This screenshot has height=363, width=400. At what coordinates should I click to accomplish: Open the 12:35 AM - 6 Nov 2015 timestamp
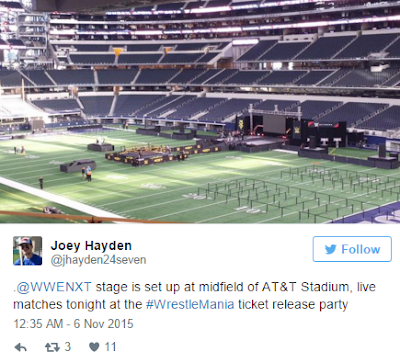(x=73, y=324)
